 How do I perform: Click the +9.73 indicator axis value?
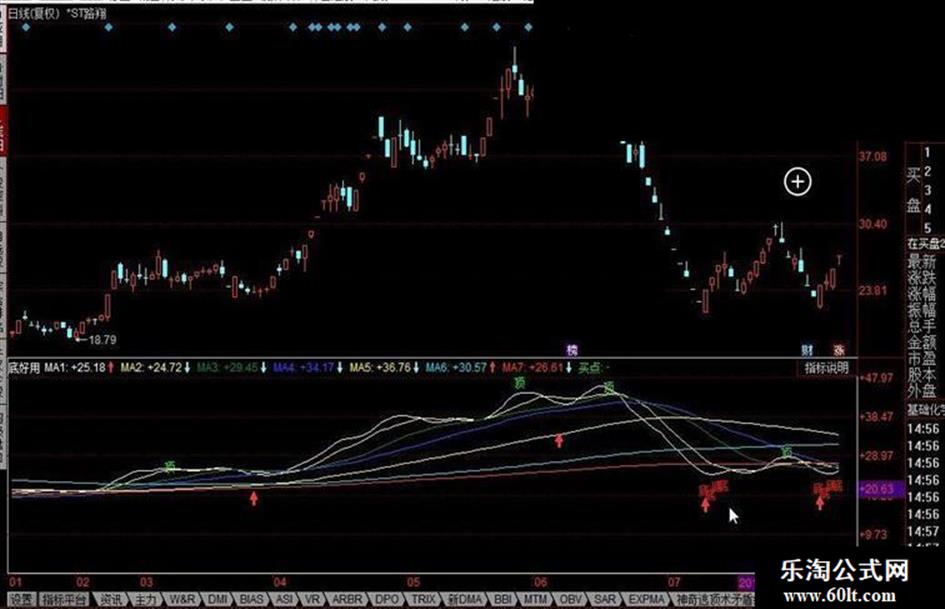(x=873, y=534)
